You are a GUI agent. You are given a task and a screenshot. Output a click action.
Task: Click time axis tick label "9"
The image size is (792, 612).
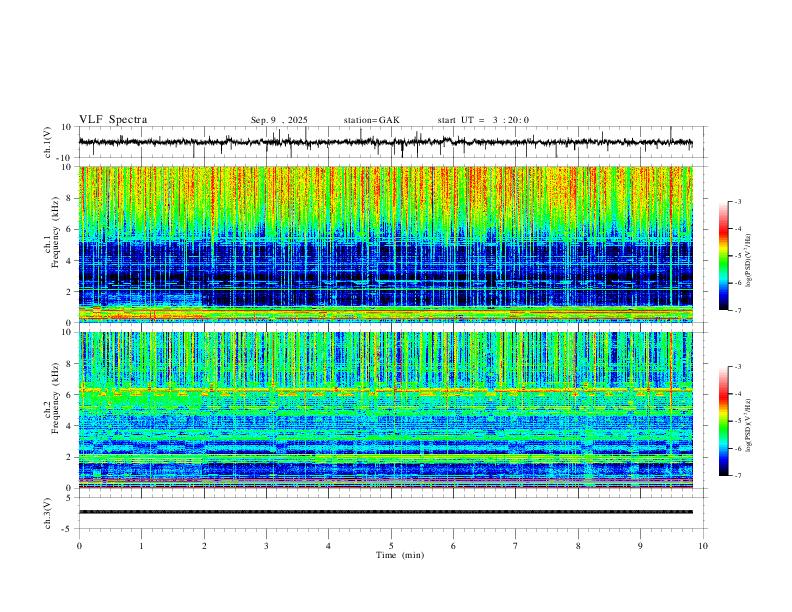640,546
